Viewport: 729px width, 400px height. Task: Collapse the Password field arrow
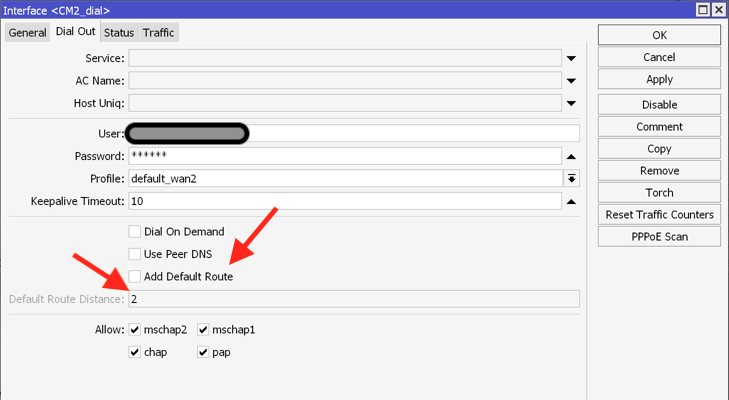(571, 157)
